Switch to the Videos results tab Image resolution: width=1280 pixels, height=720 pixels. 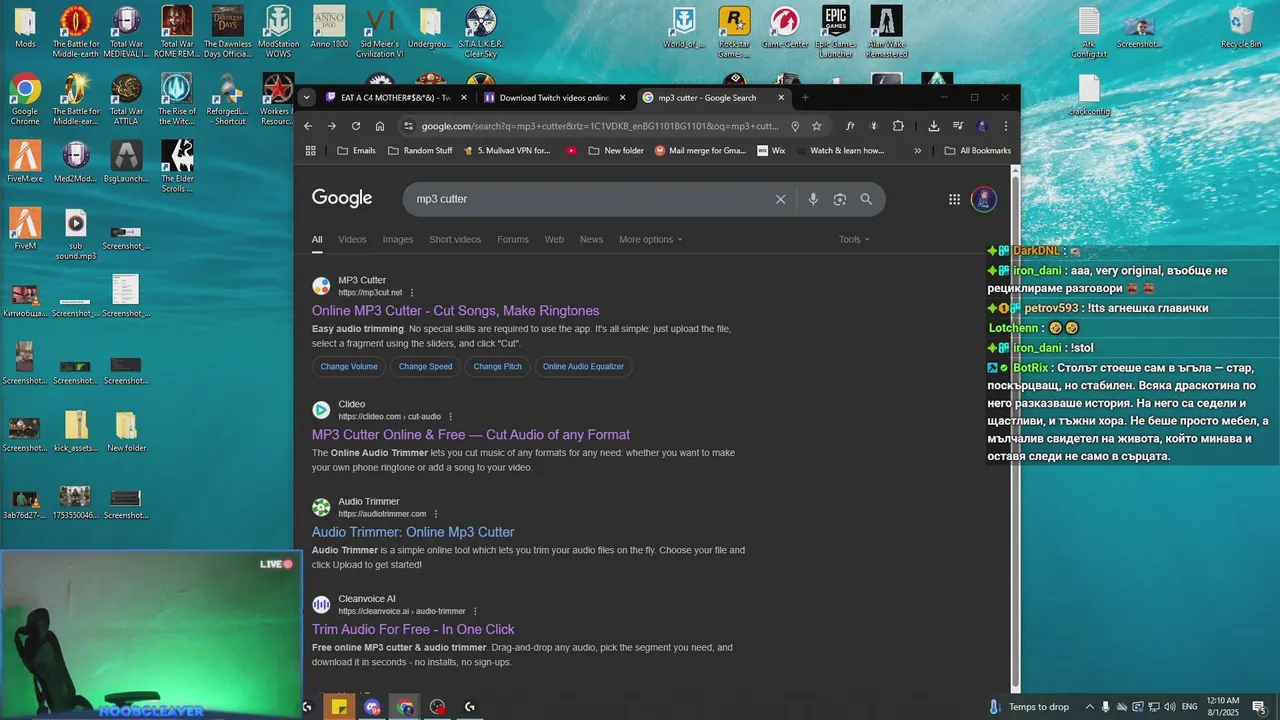352,240
